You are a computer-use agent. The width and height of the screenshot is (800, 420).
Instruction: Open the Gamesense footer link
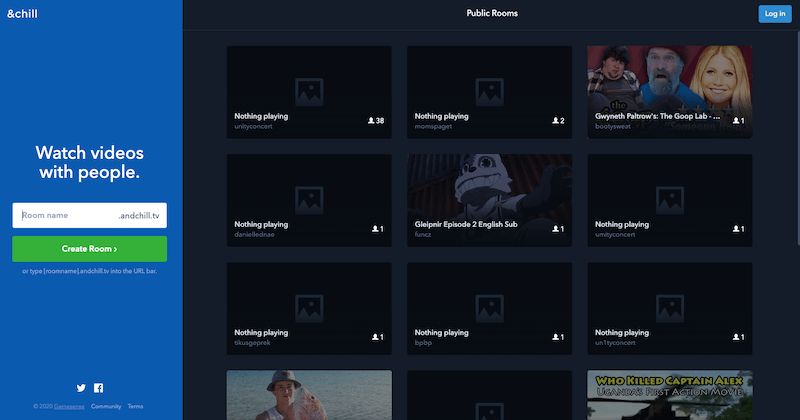(x=69, y=407)
